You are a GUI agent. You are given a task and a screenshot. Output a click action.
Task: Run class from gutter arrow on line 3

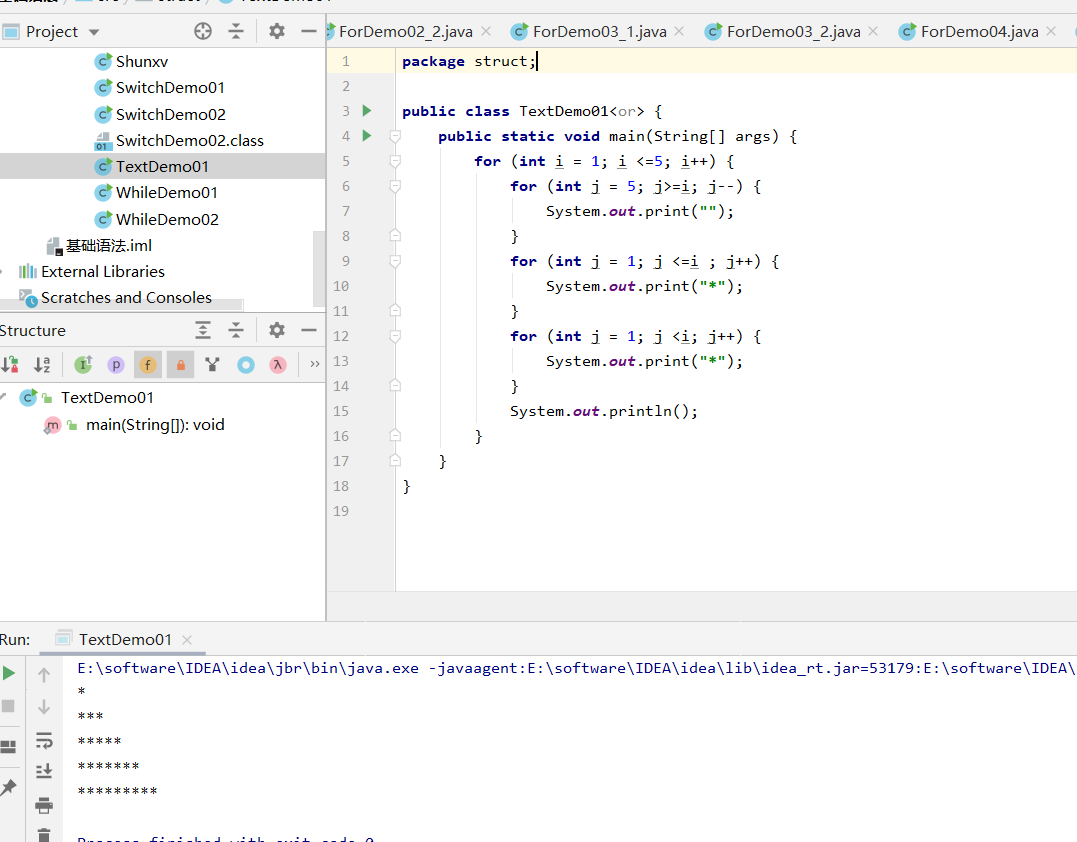point(367,111)
